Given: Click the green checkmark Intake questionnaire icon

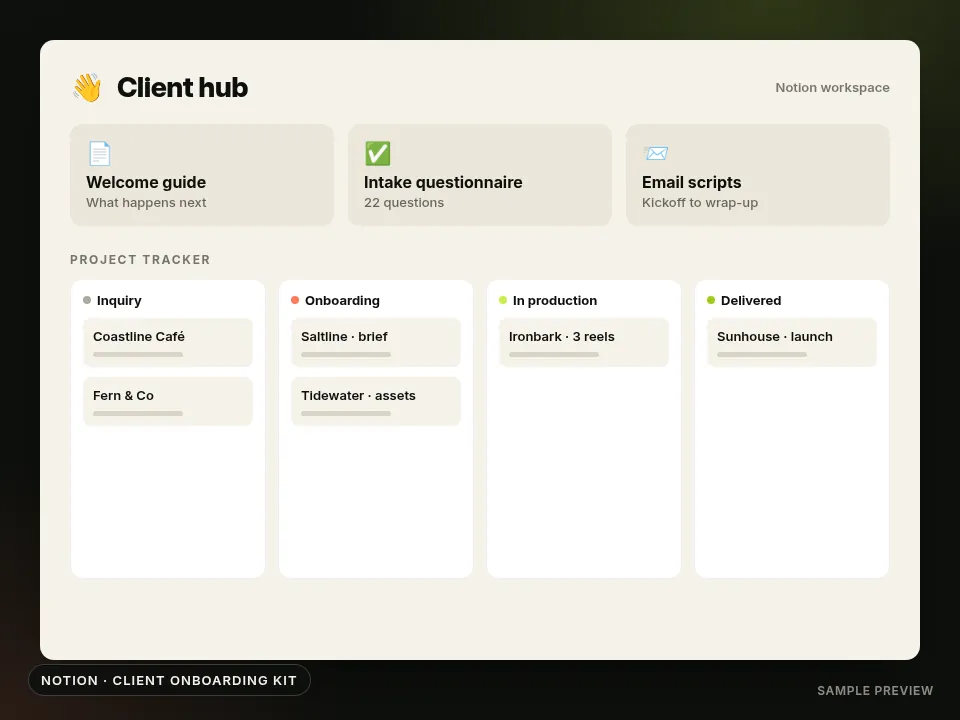Looking at the screenshot, I should click(x=377, y=153).
